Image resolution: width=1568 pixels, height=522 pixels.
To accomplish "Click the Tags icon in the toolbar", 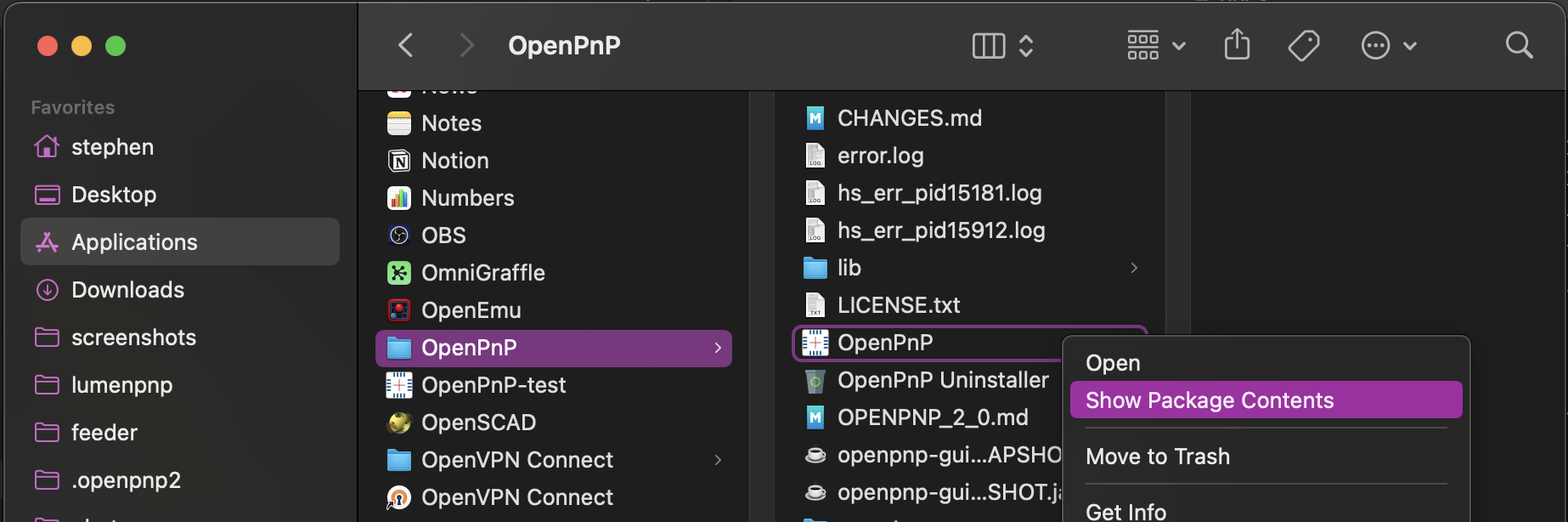I will [x=1303, y=45].
